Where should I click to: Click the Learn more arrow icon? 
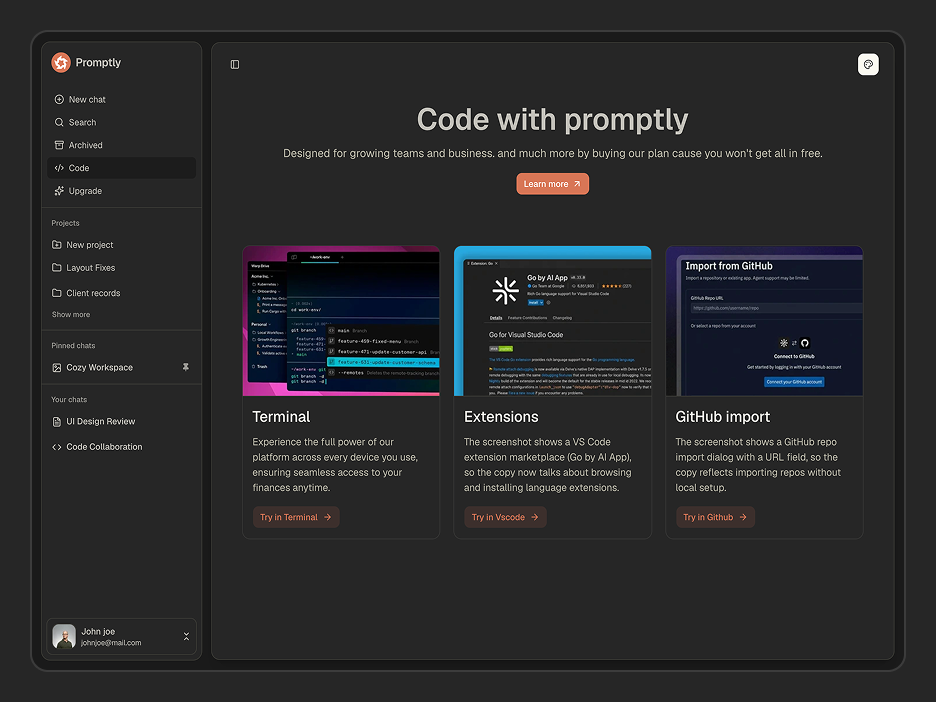coord(577,184)
